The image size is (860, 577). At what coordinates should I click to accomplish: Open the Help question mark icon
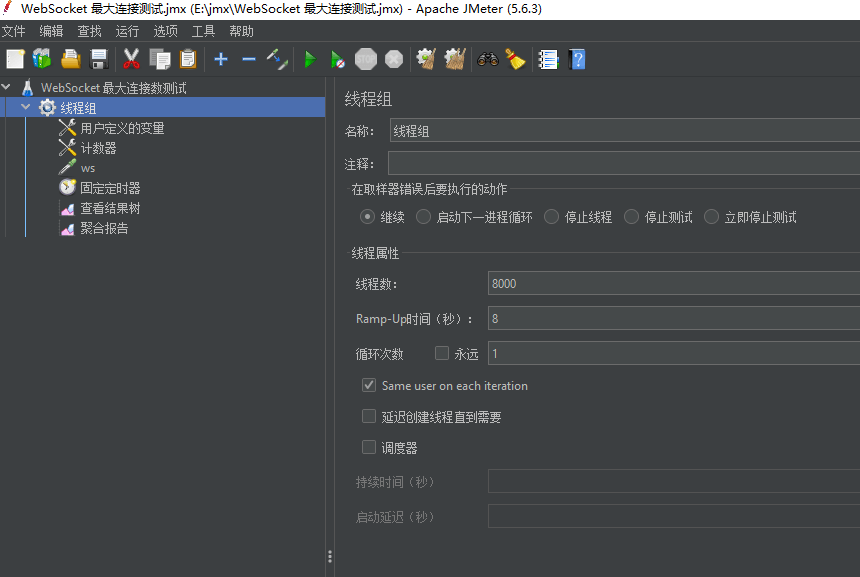[577, 59]
